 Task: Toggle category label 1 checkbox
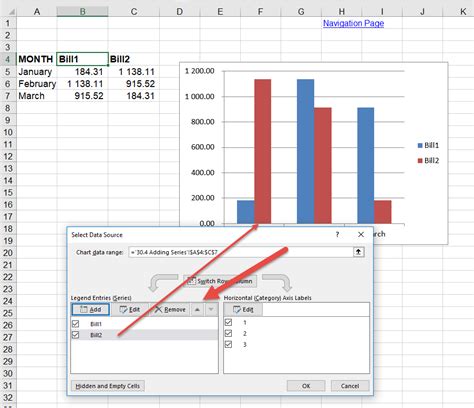click(x=228, y=322)
